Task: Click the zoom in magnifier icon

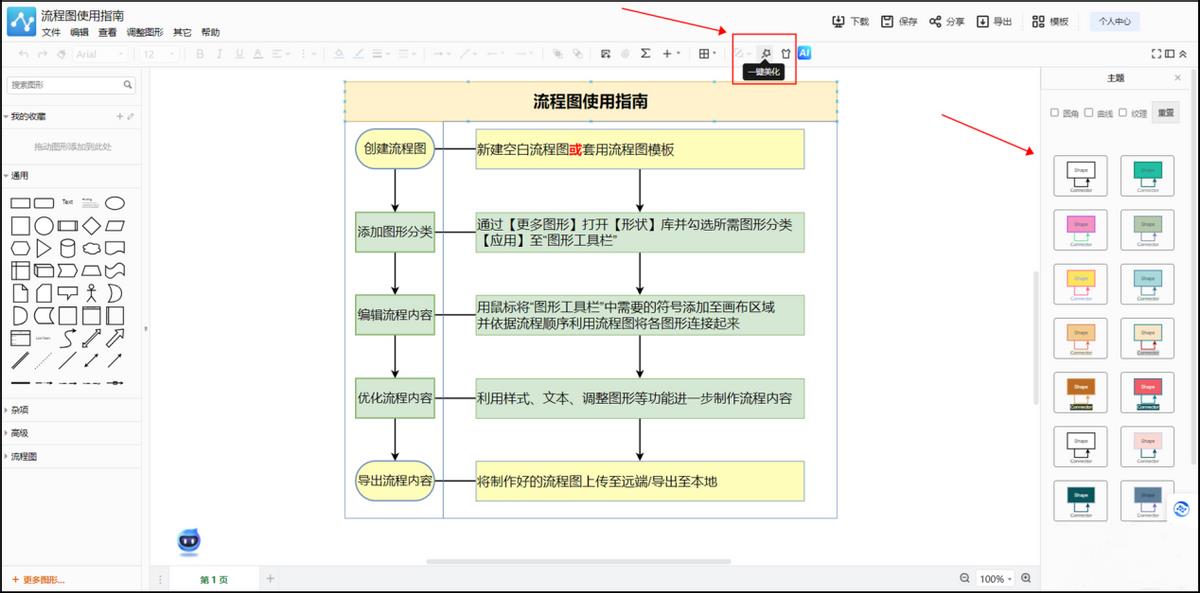Action: coord(1025,579)
